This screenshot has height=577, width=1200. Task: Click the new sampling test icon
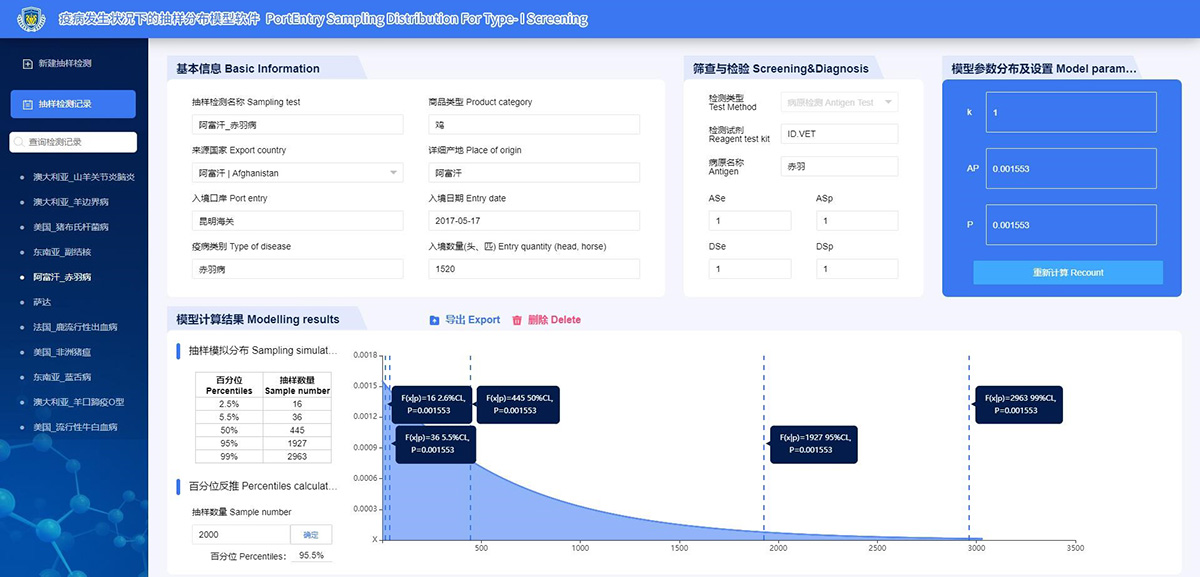tap(27, 64)
